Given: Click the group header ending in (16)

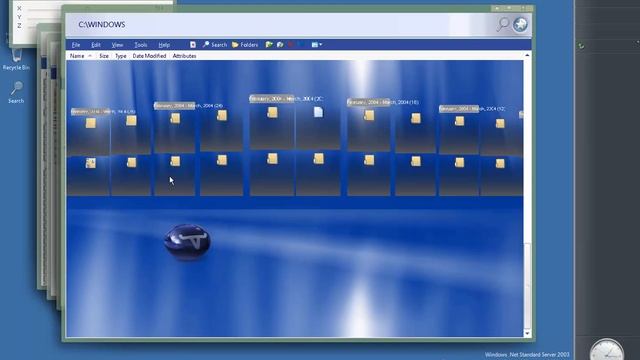Looking at the screenshot, I should 382,102.
